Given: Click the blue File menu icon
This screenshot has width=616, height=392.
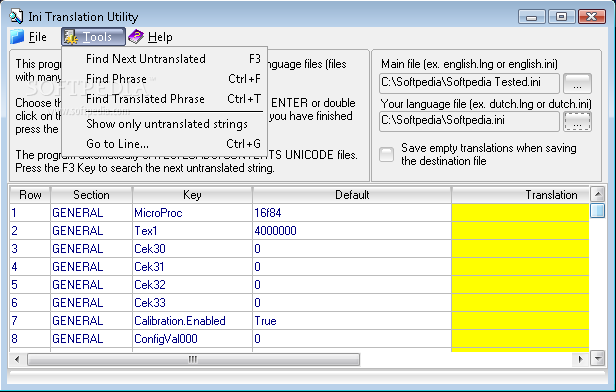Looking at the screenshot, I should pos(17,37).
